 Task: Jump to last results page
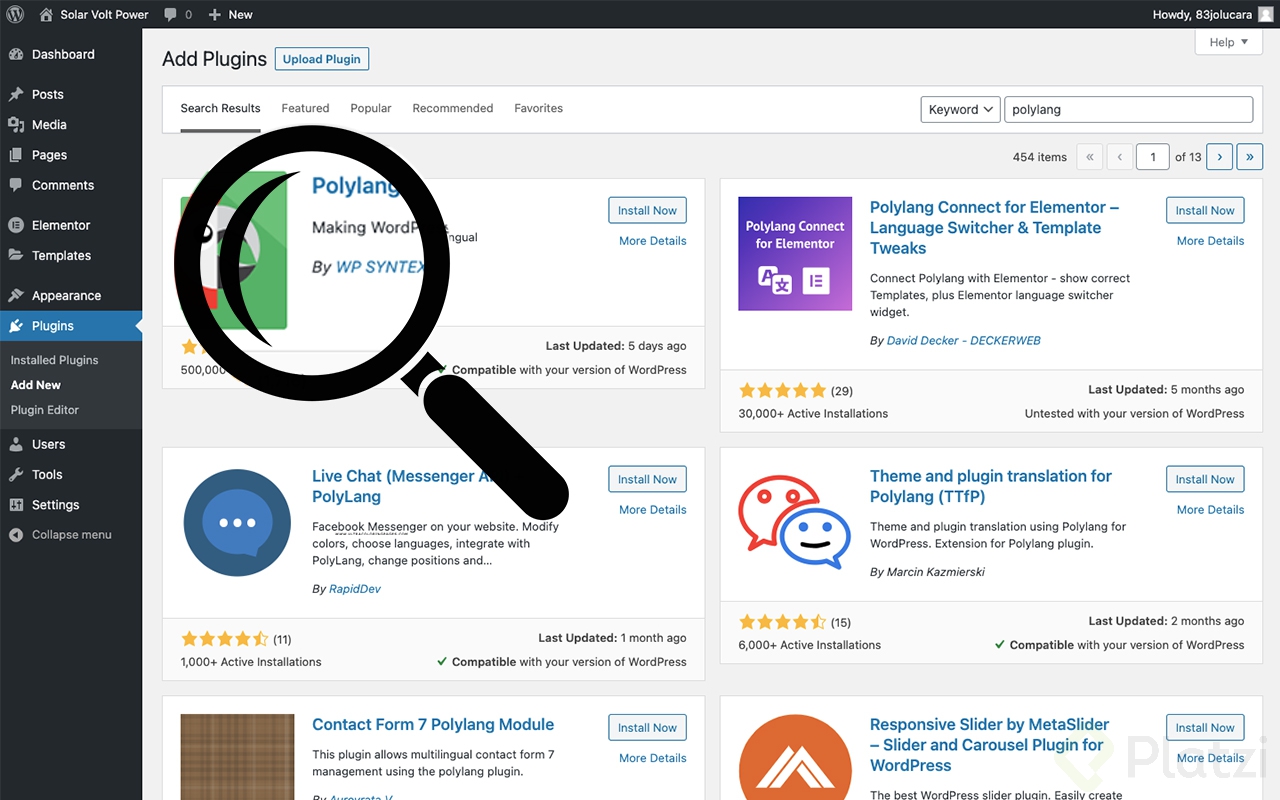click(1249, 157)
